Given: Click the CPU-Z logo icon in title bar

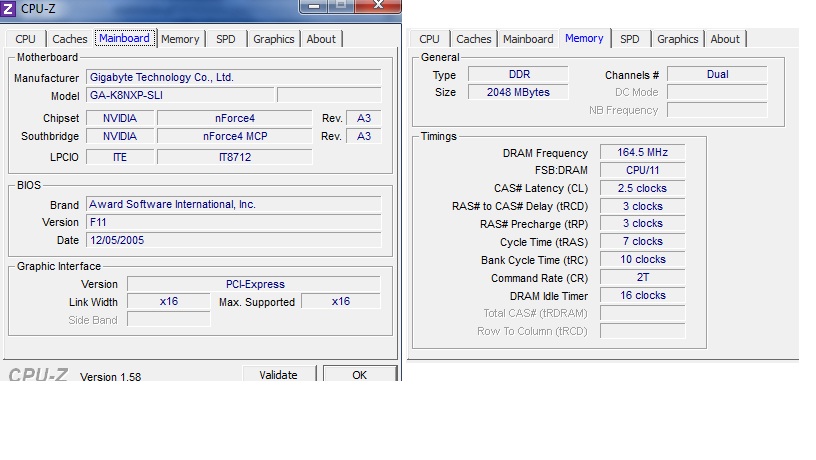Looking at the screenshot, I should pyautogui.click(x=8, y=8).
